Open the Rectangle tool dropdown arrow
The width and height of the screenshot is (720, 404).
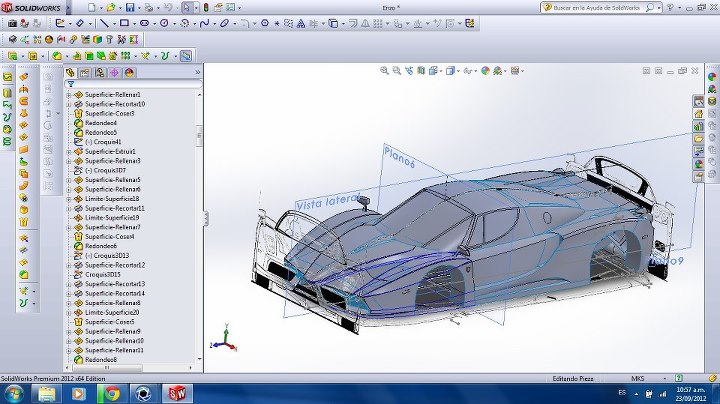(x=133, y=23)
